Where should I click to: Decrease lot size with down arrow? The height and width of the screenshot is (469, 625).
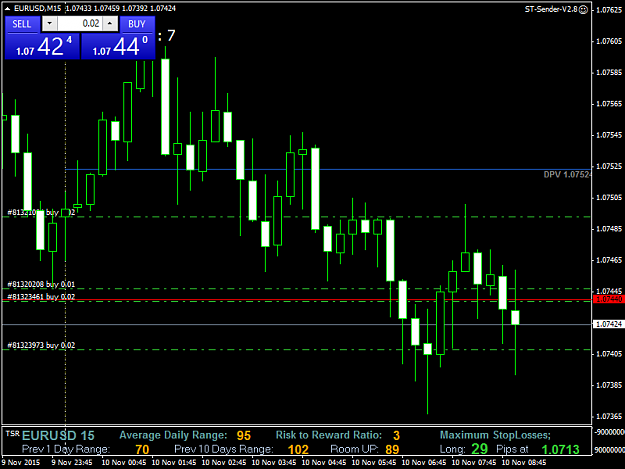point(49,24)
